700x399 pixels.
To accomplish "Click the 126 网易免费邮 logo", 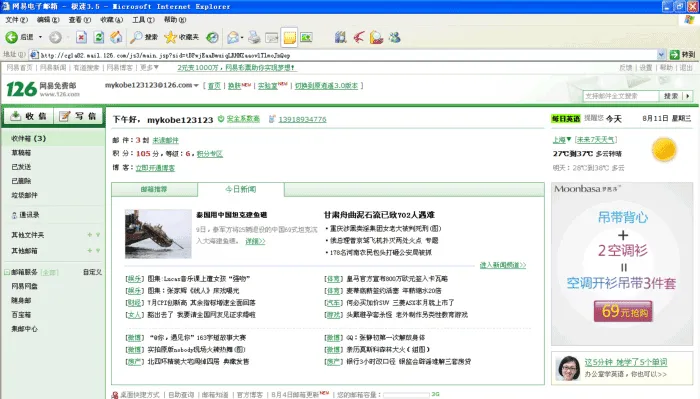I will [x=43, y=89].
